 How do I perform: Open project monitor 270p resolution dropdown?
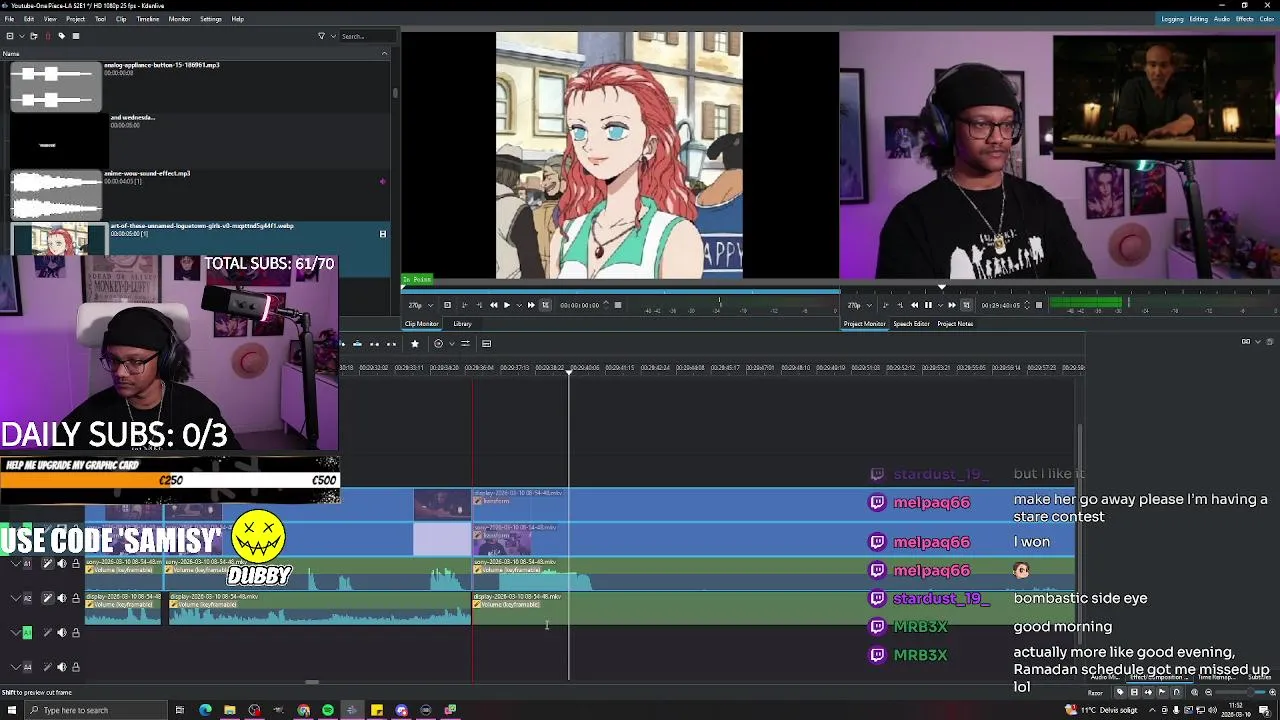pos(858,305)
